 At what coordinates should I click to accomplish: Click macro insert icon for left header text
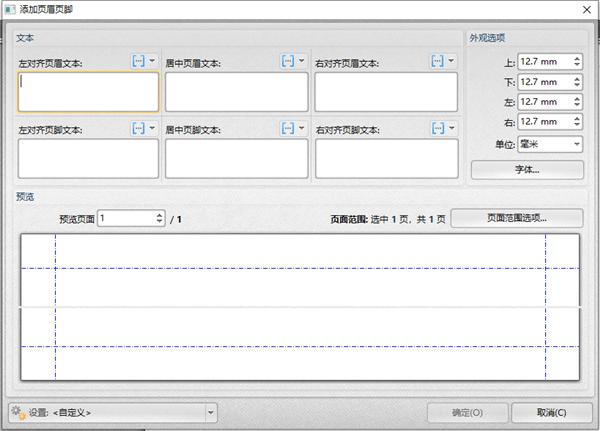(x=138, y=61)
